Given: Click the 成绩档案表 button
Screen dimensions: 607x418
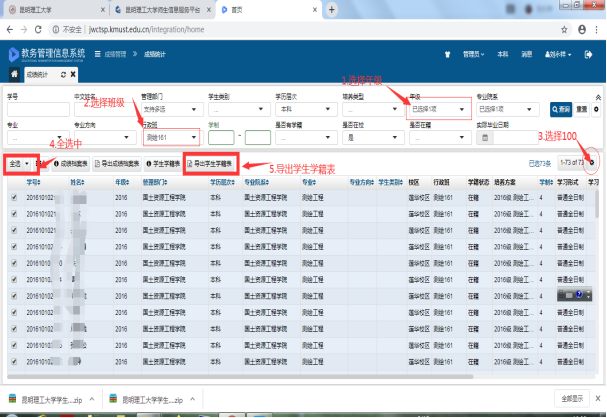Looking at the screenshot, I should point(70,164).
